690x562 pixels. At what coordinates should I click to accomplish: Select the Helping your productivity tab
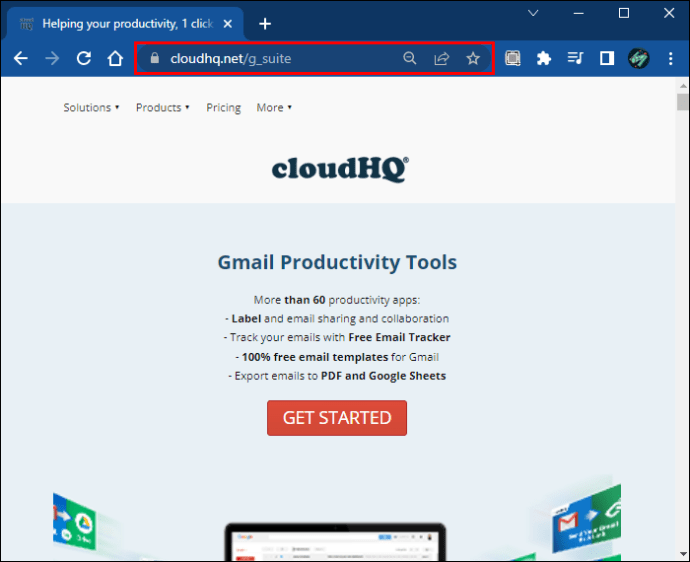[x=125, y=24]
